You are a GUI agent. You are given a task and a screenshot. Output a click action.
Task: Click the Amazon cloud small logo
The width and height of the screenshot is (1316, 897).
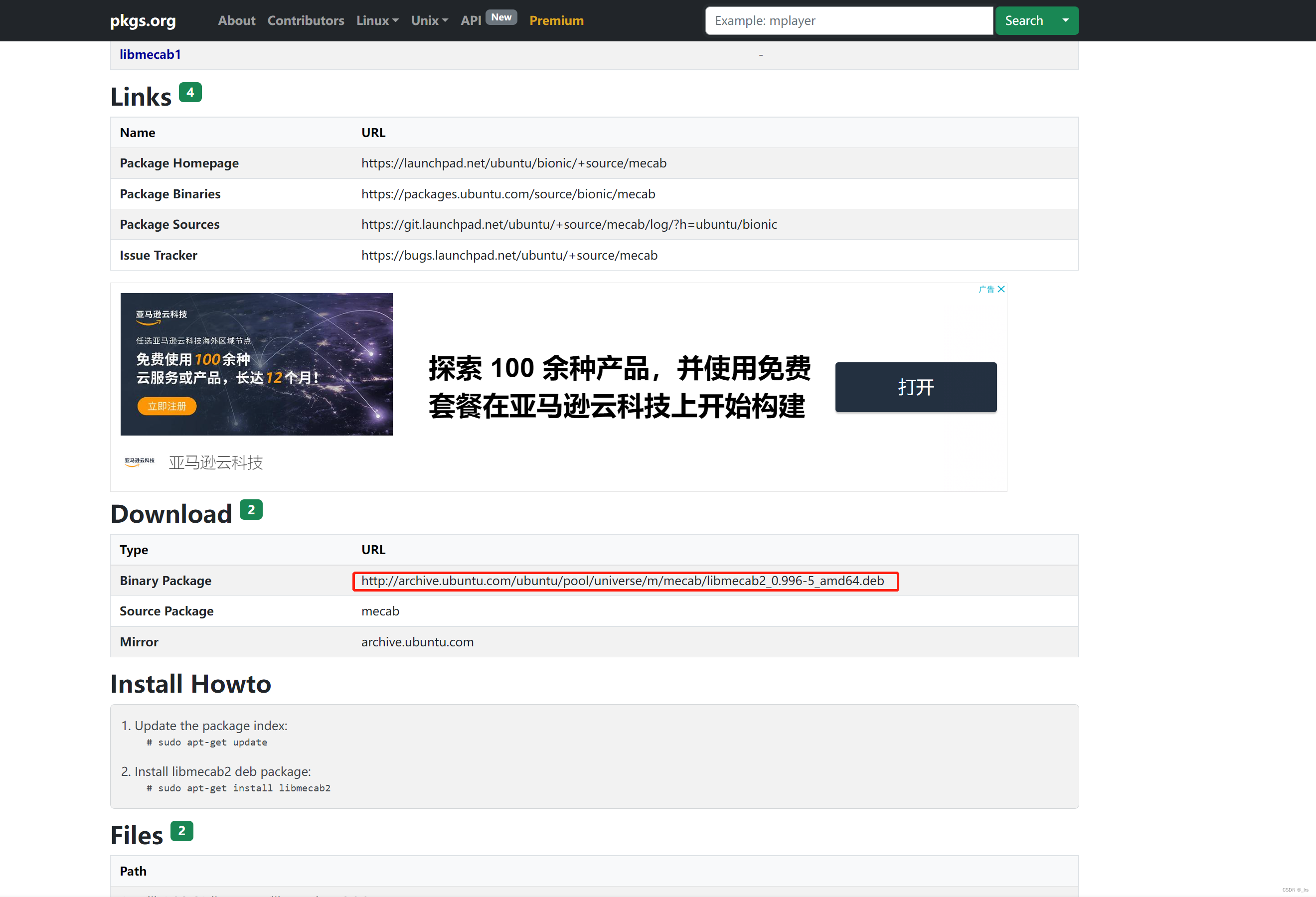139,462
